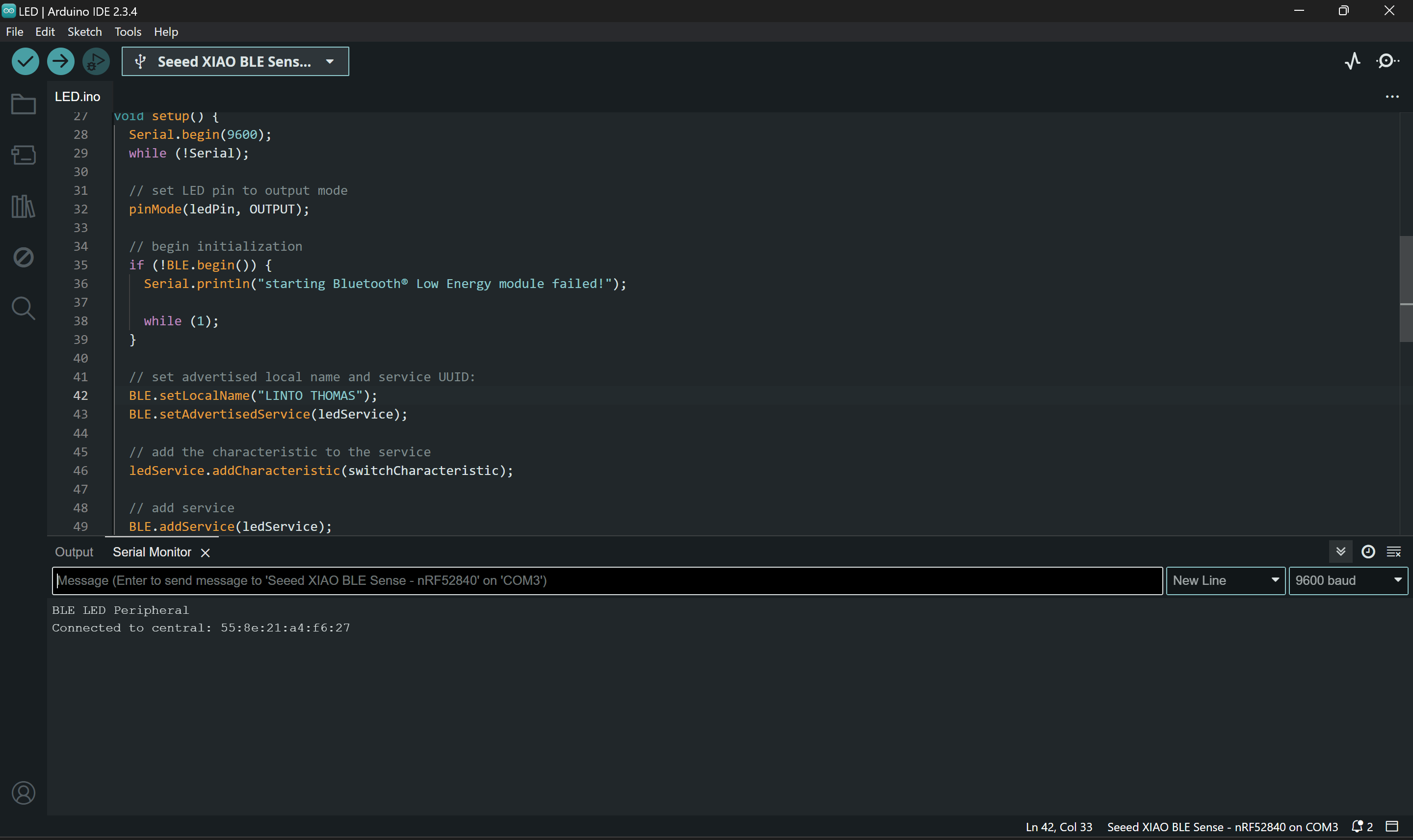Click the serial message input field

coord(607,580)
